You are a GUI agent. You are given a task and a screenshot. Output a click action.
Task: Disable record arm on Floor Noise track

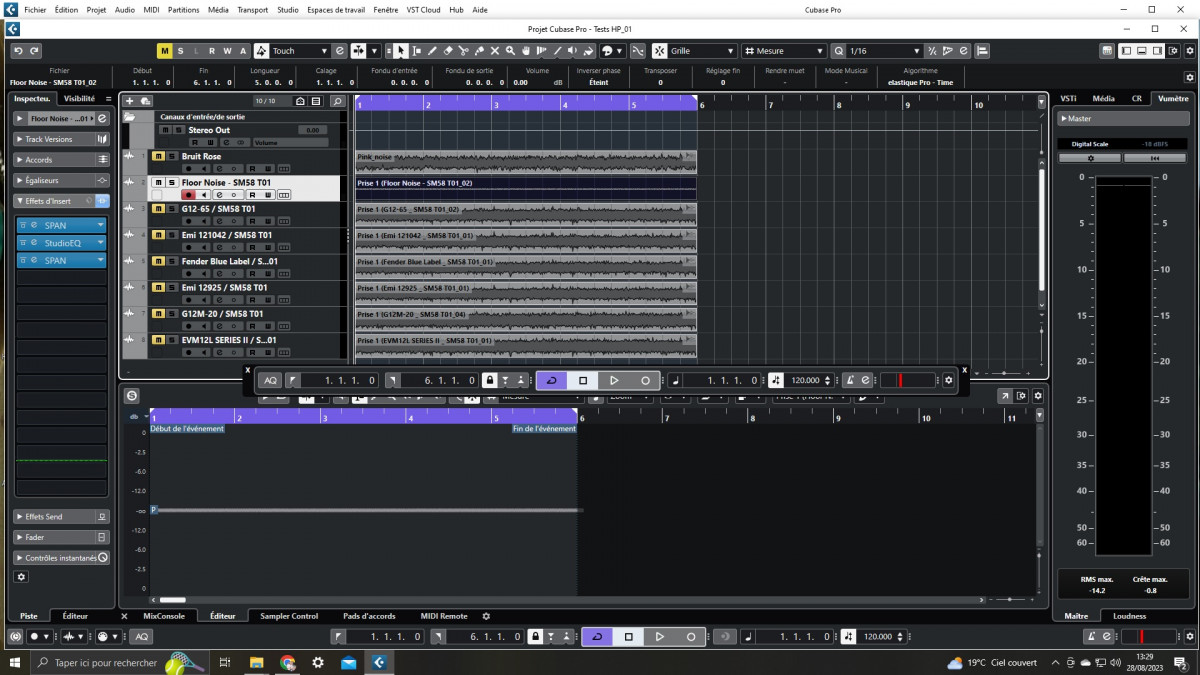188,195
